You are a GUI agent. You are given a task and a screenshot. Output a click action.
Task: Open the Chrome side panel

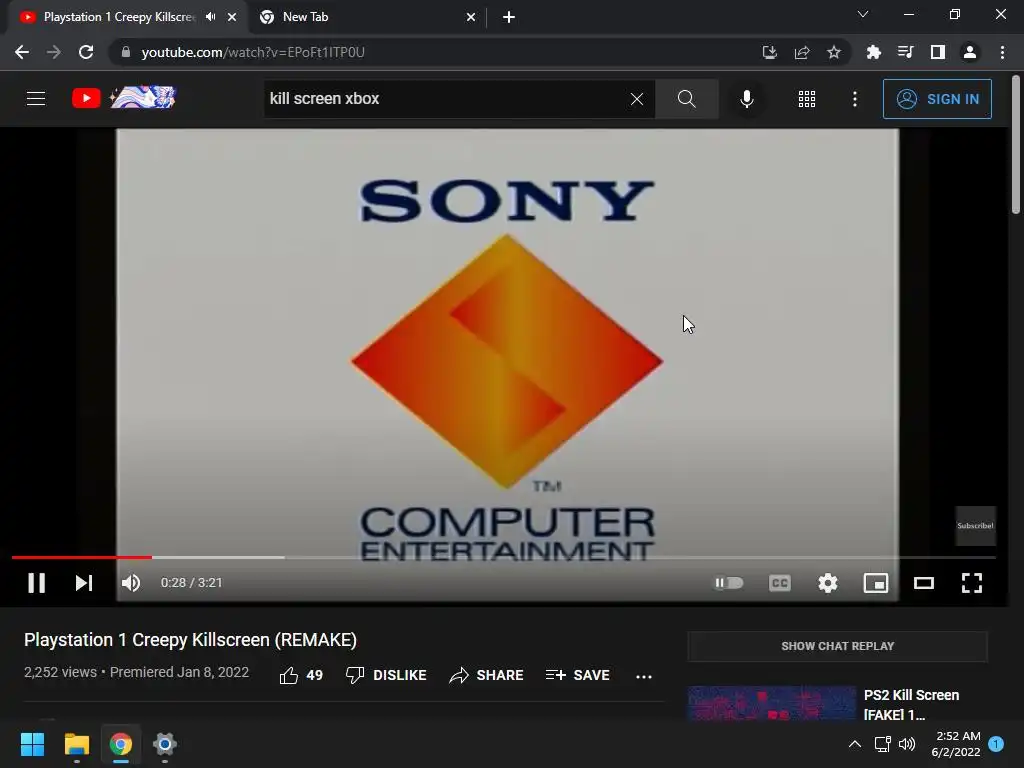pyautogui.click(x=938, y=52)
